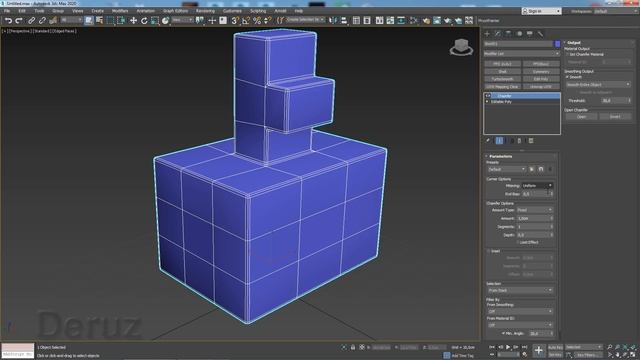Image resolution: width=640 pixels, height=360 pixels.
Task: Open the Mitering Uniform dropdown
Action: click(x=537, y=186)
